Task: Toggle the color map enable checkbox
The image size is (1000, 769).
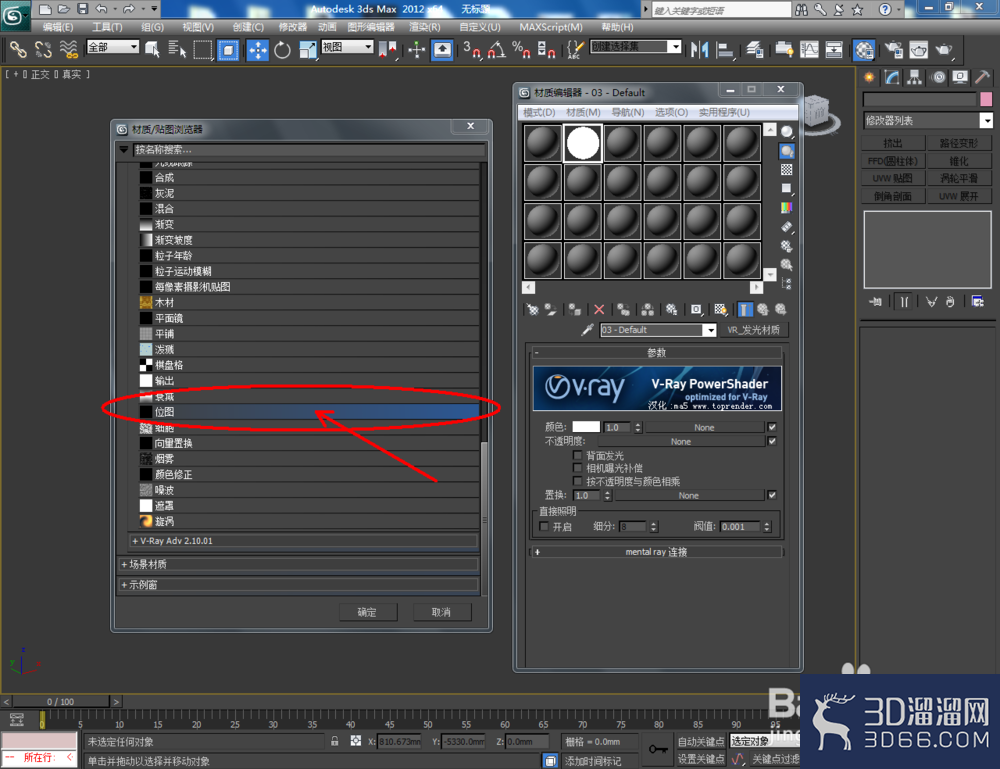Action: pos(772,427)
